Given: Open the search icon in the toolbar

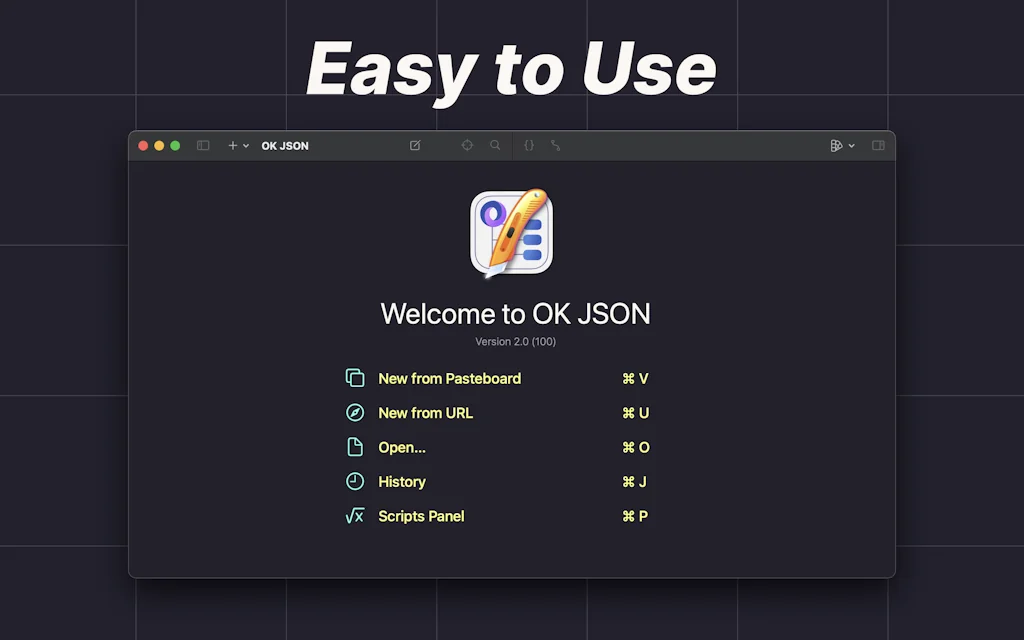Looking at the screenshot, I should pyautogui.click(x=496, y=145).
